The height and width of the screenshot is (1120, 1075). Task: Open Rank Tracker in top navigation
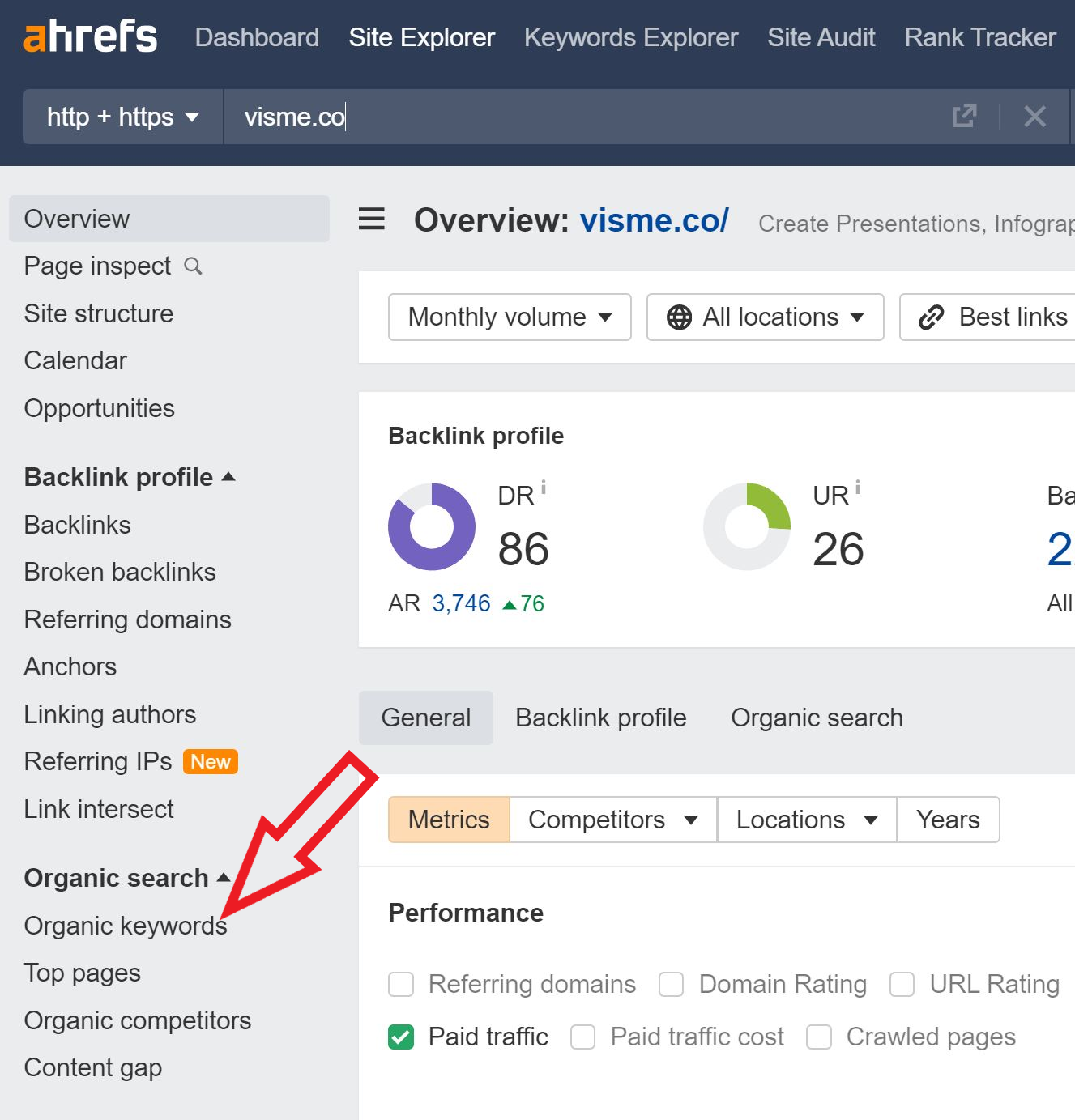pos(980,37)
